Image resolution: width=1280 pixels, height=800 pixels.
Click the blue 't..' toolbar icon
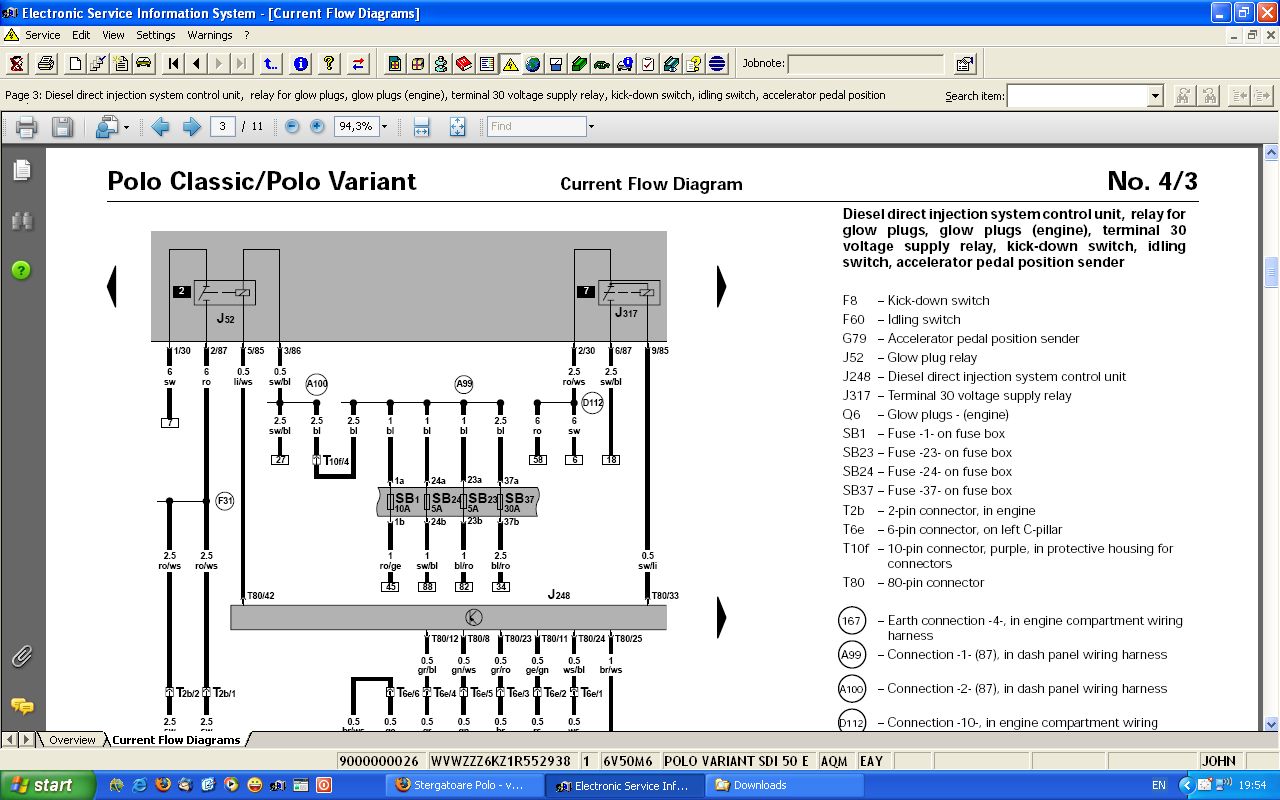pos(271,64)
